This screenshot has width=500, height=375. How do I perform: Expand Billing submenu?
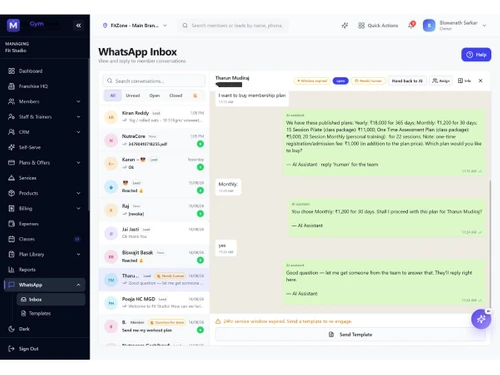click(x=78, y=208)
